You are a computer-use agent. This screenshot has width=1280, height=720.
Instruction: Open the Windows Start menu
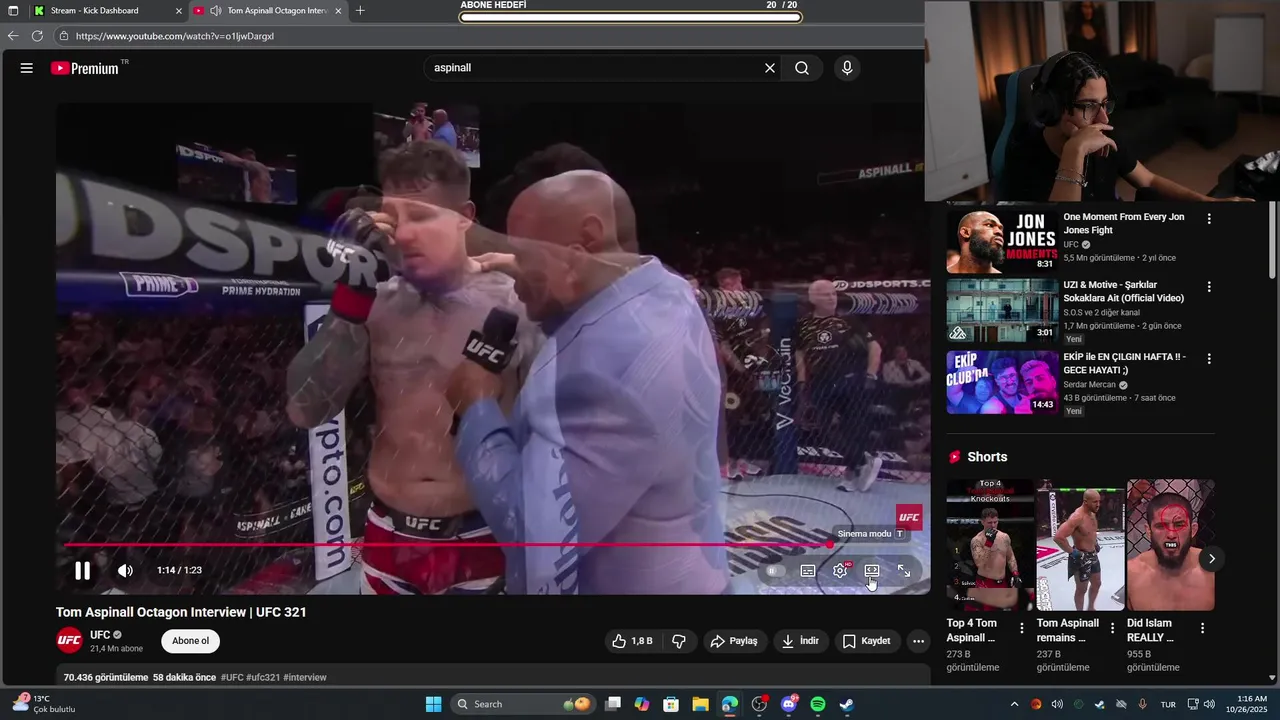pos(433,704)
